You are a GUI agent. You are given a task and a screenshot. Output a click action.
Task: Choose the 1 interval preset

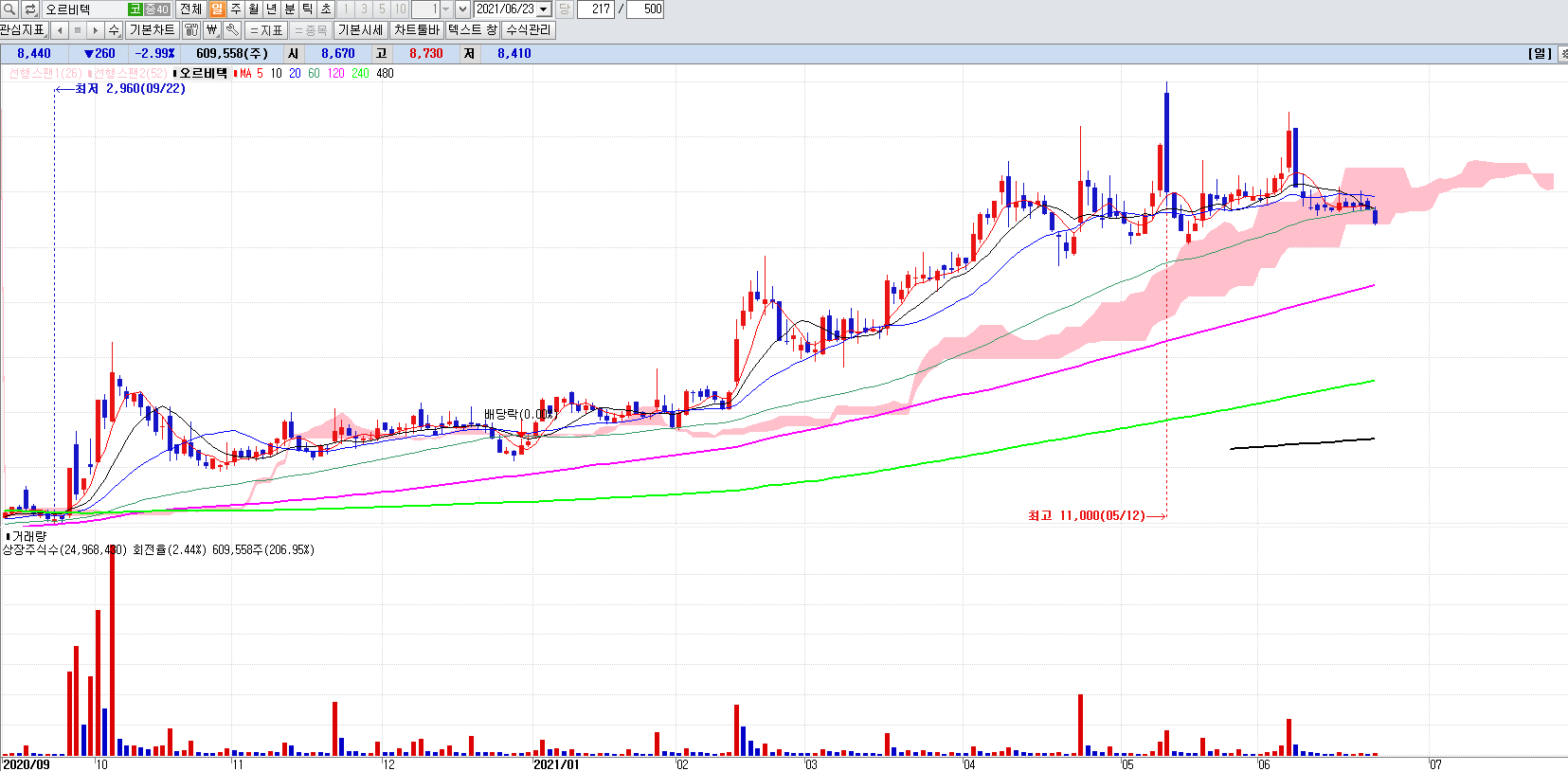(x=346, y=9)
